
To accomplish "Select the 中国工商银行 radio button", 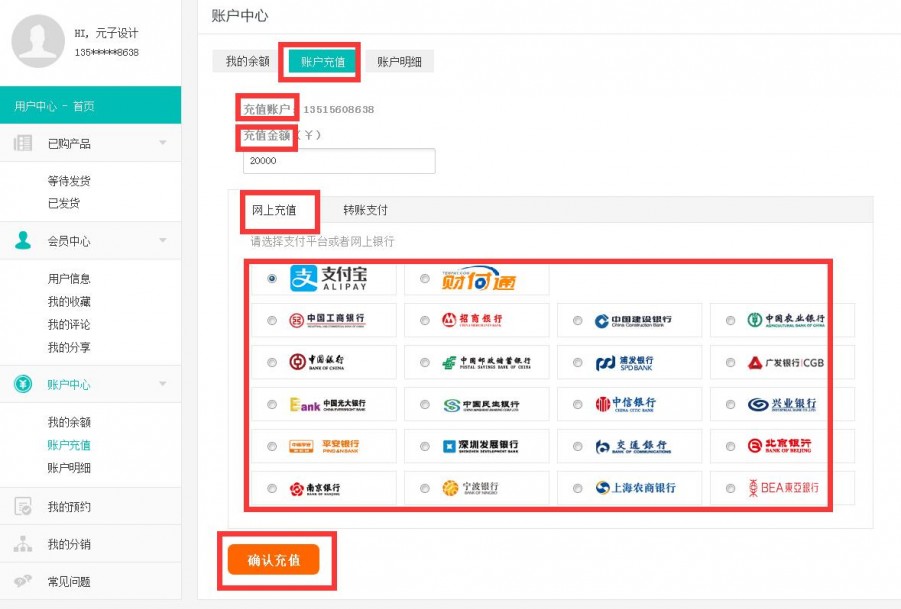I will coord(272,321).
